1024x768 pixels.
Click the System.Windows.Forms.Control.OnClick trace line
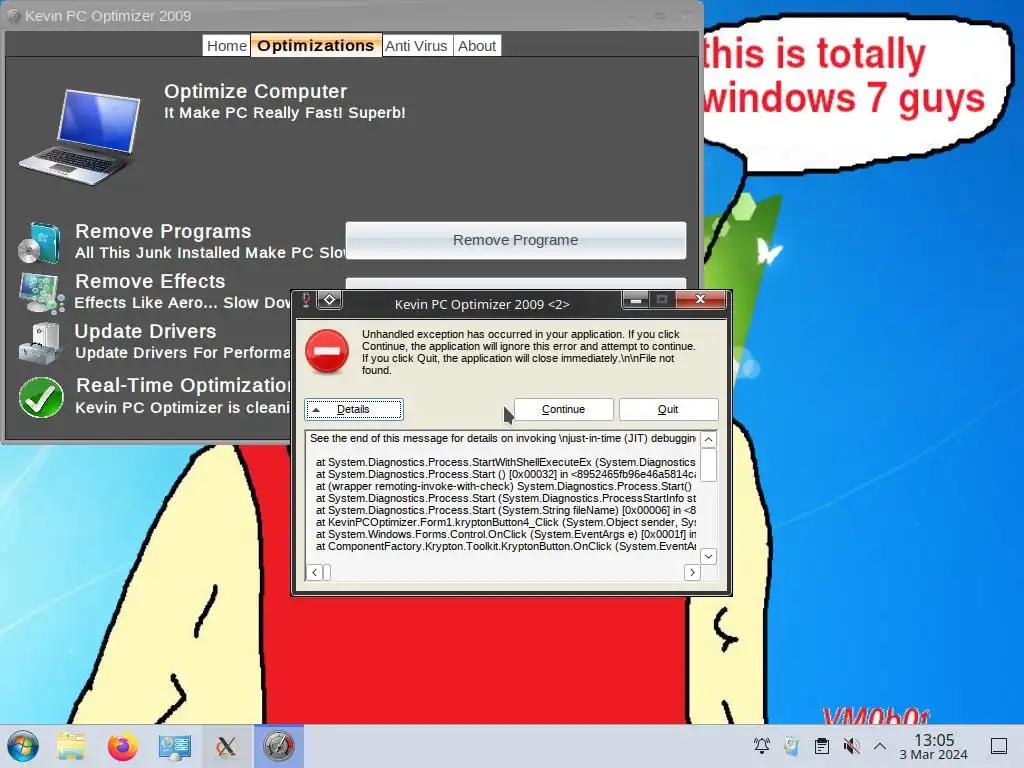[506, 534]
